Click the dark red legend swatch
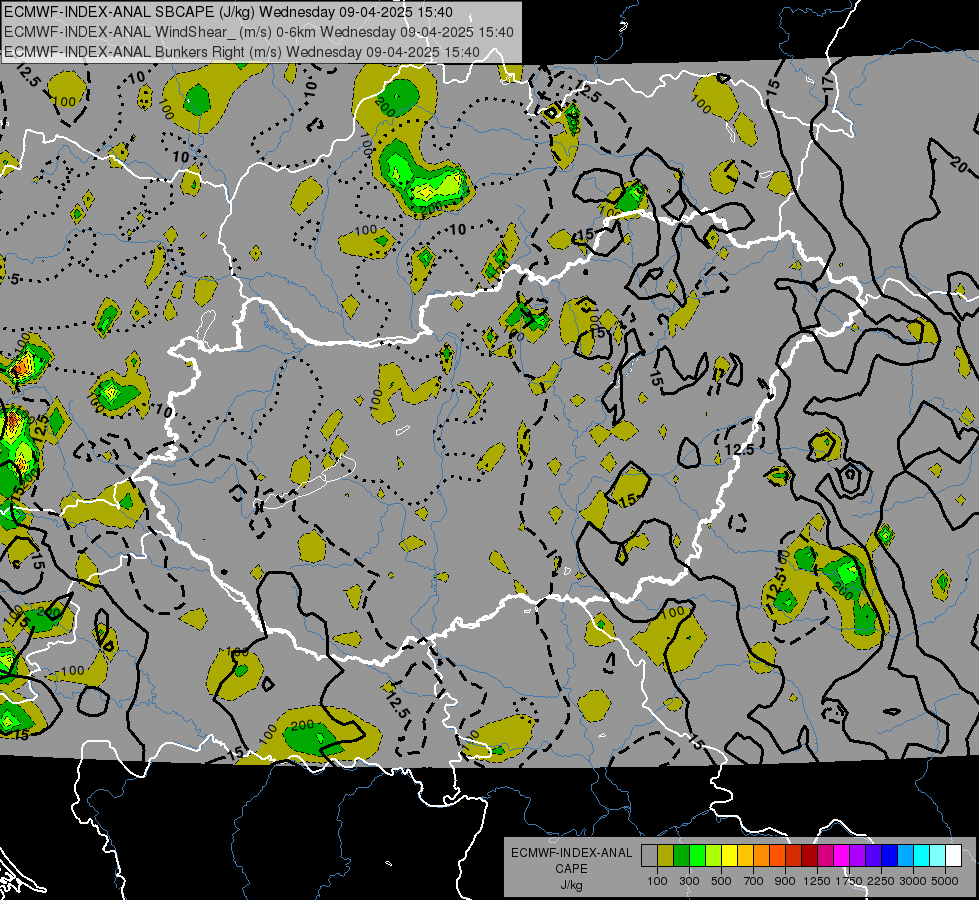 click(x=810, y=856)
